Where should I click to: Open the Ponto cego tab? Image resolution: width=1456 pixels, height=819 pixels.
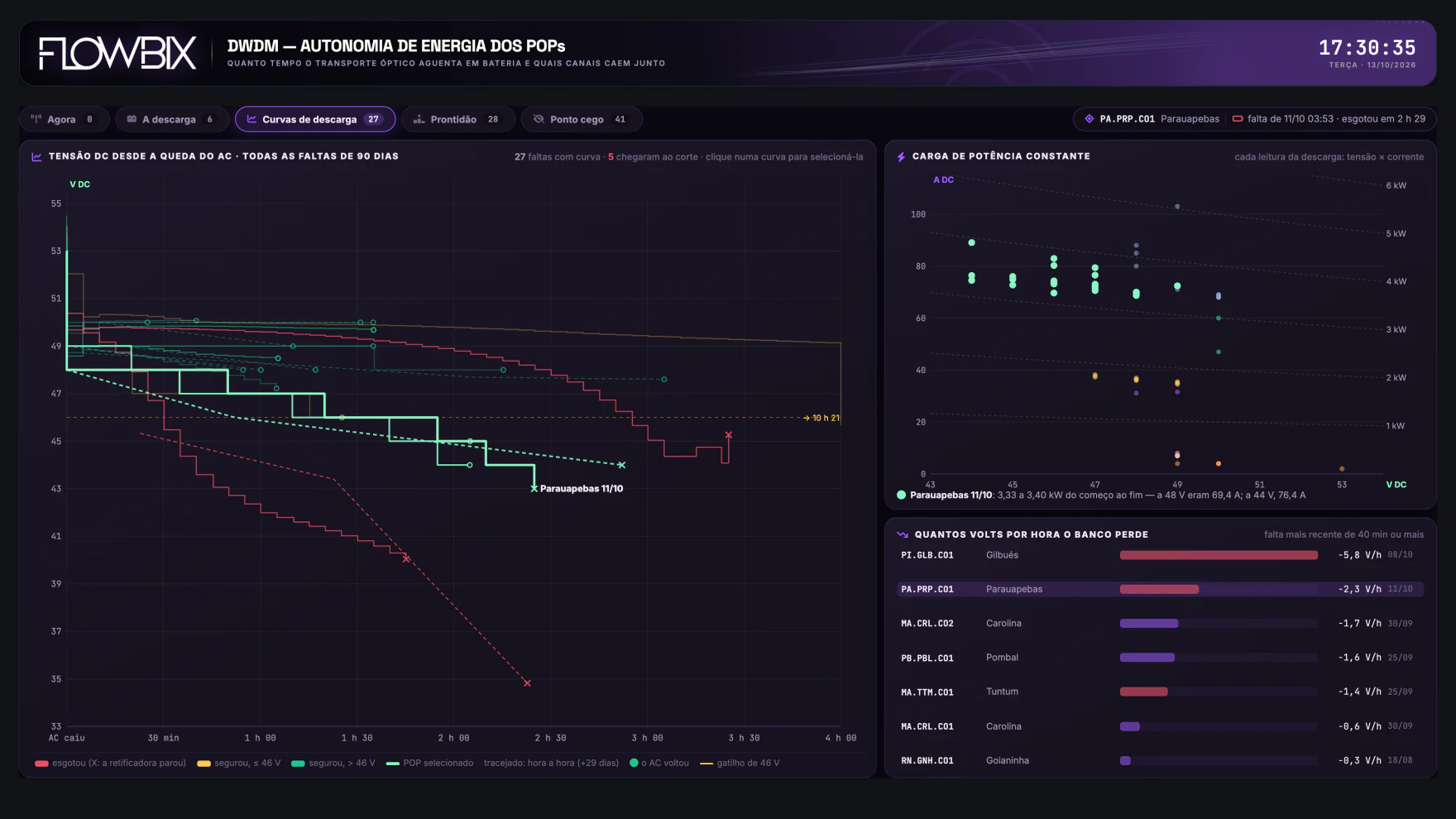point(581,119)
